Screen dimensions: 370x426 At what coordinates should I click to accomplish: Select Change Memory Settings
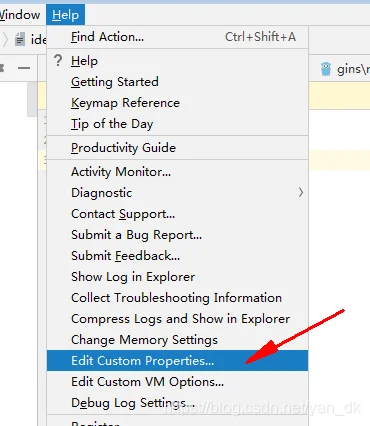[x=177, y=340]
